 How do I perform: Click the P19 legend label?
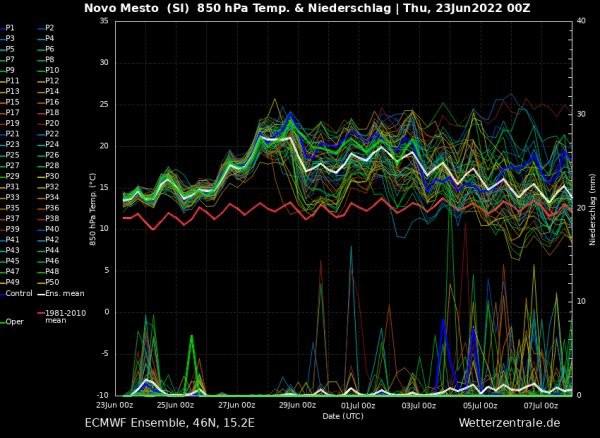point(12,123)
